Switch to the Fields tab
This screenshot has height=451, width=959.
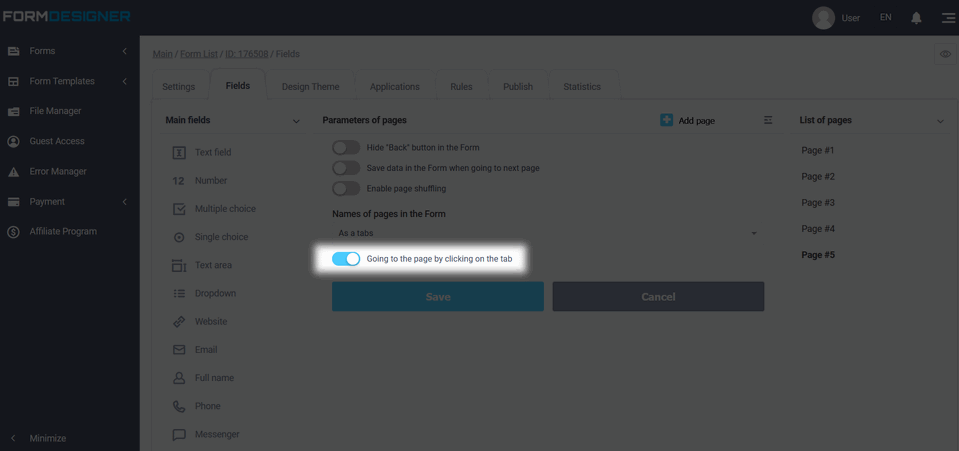(x=238, y=85)
